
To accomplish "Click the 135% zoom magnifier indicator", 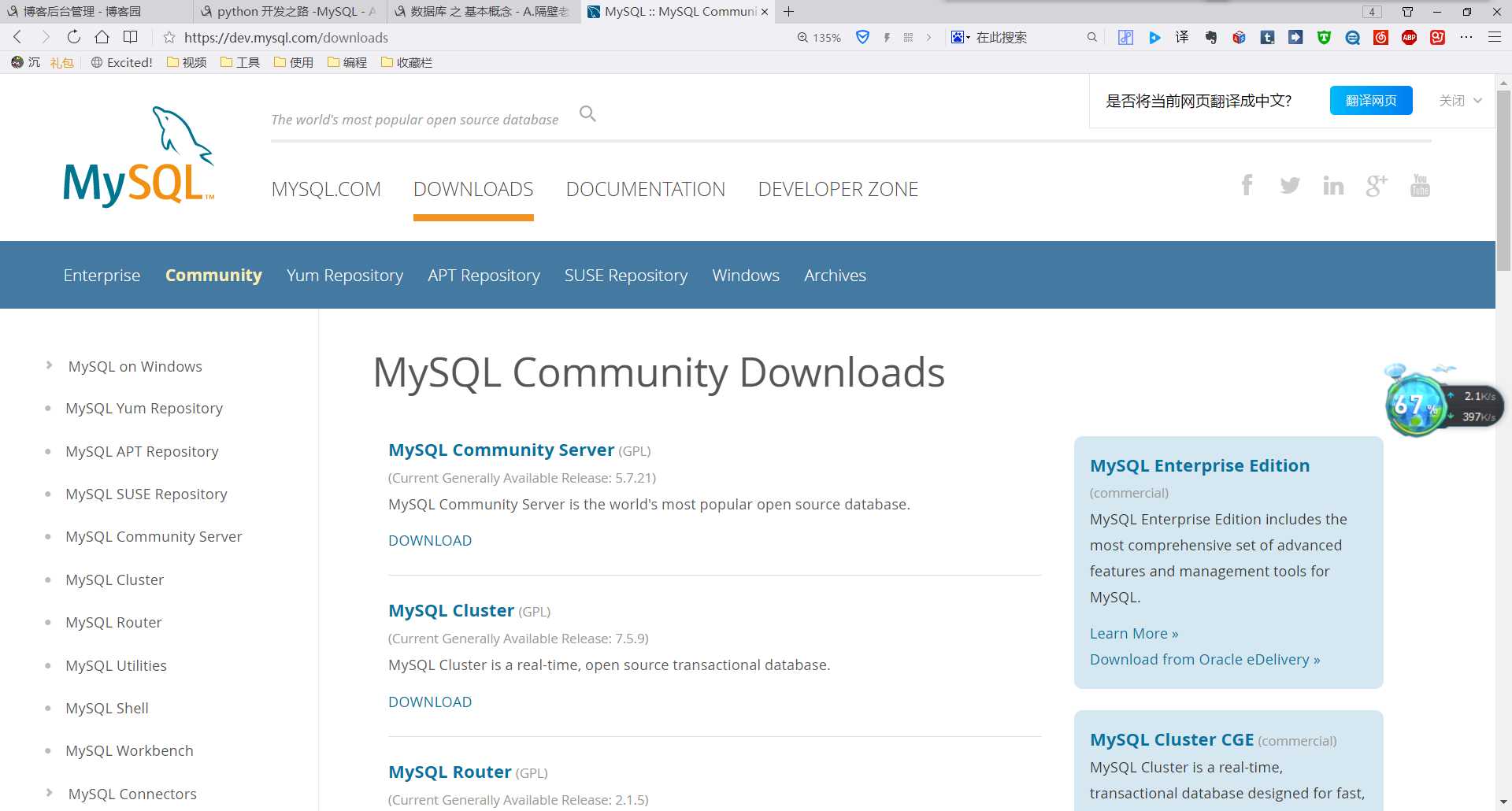I will click(819, 37).
